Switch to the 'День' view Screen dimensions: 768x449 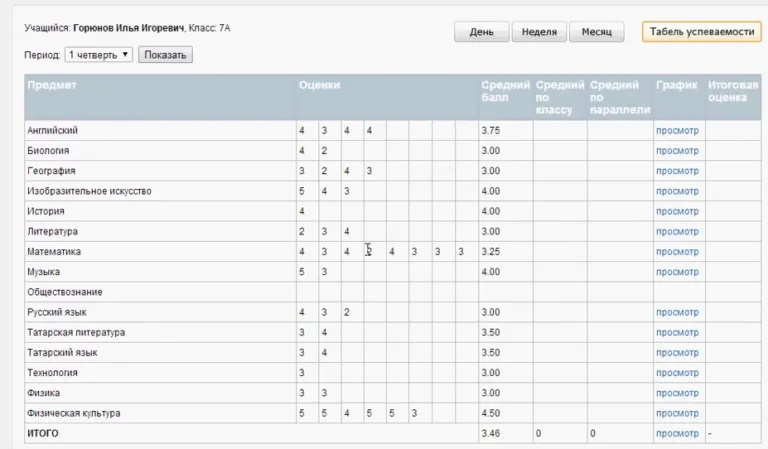[481, 33]
